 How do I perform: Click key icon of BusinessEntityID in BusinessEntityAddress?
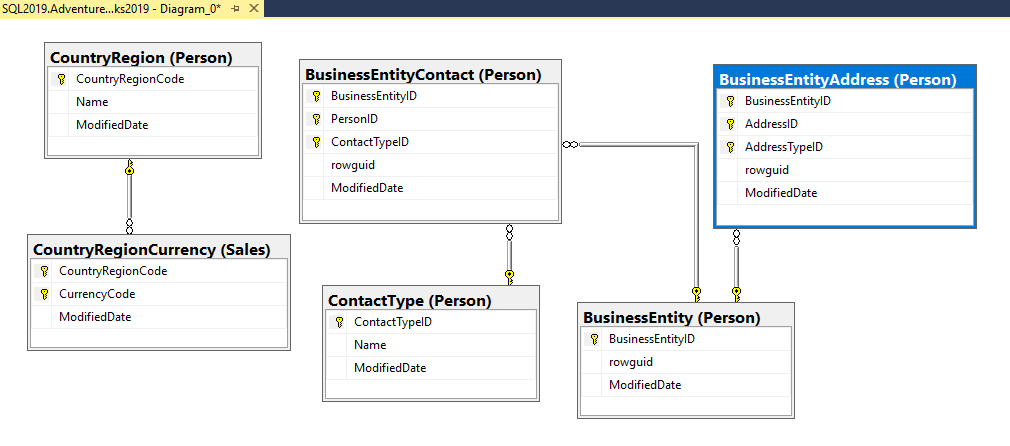(730, 101)
